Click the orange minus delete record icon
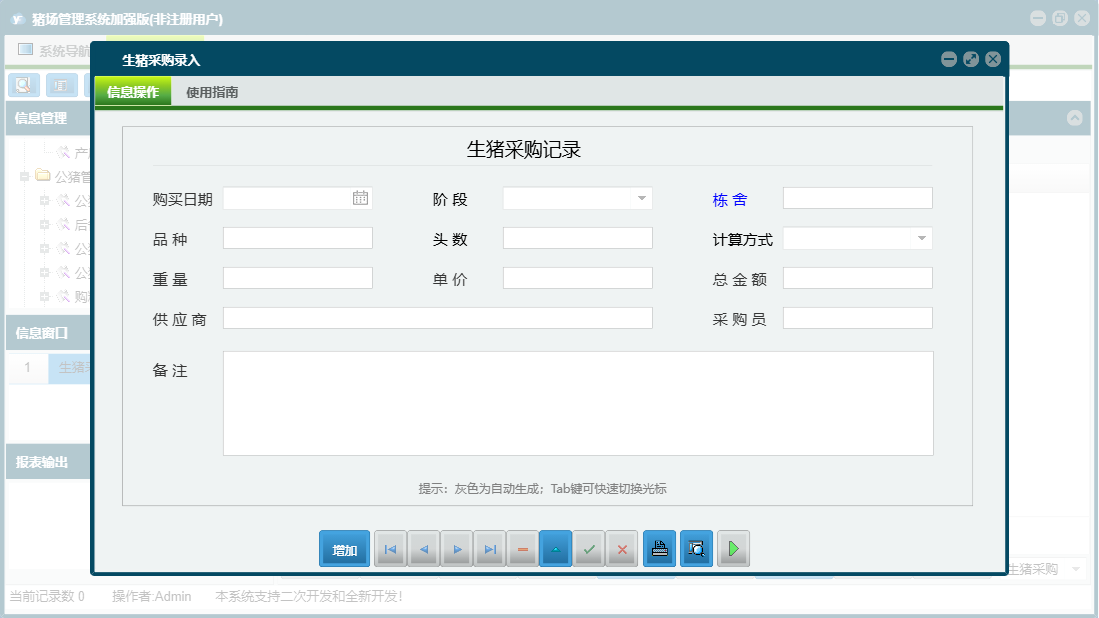 (523, 549)
